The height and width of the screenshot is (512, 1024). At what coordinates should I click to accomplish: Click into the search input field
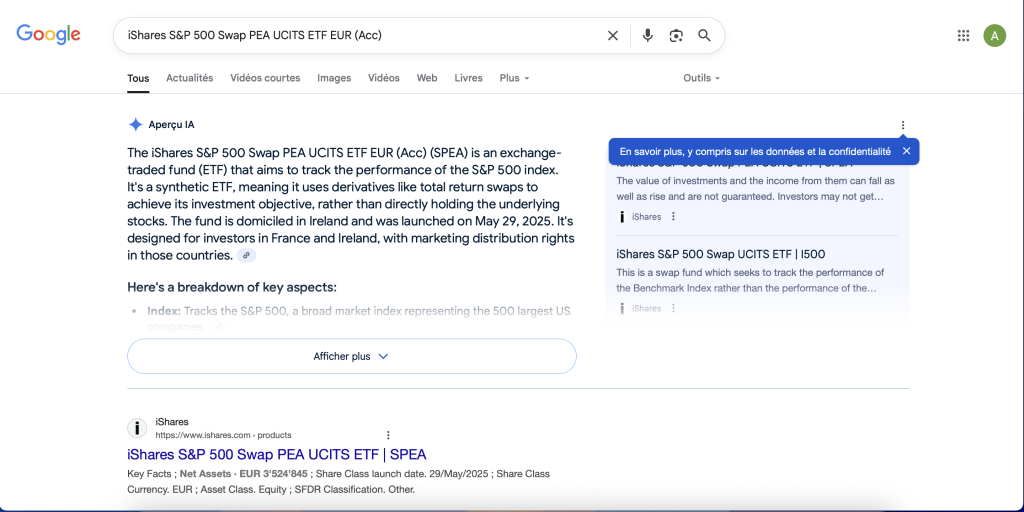[x=359, y=35]
